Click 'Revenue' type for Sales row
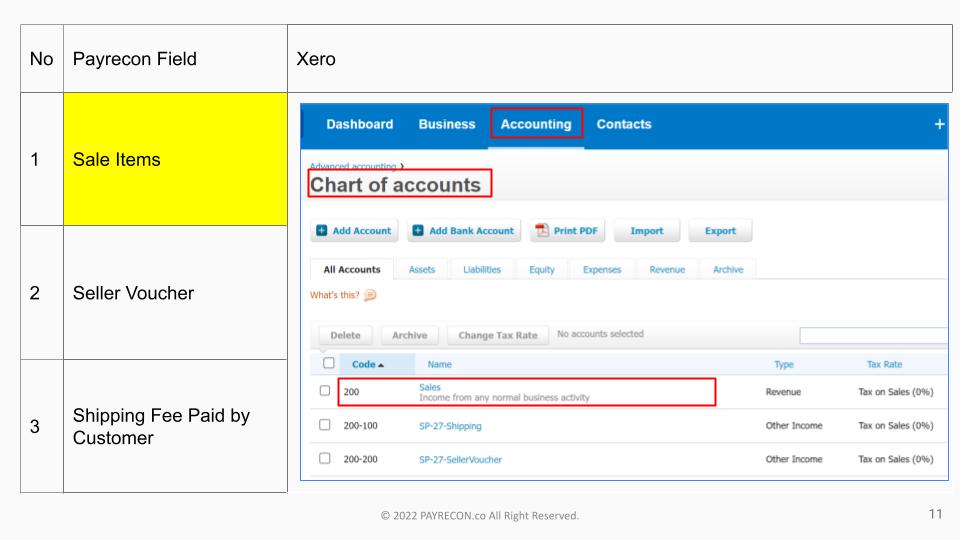 point(783,392)
